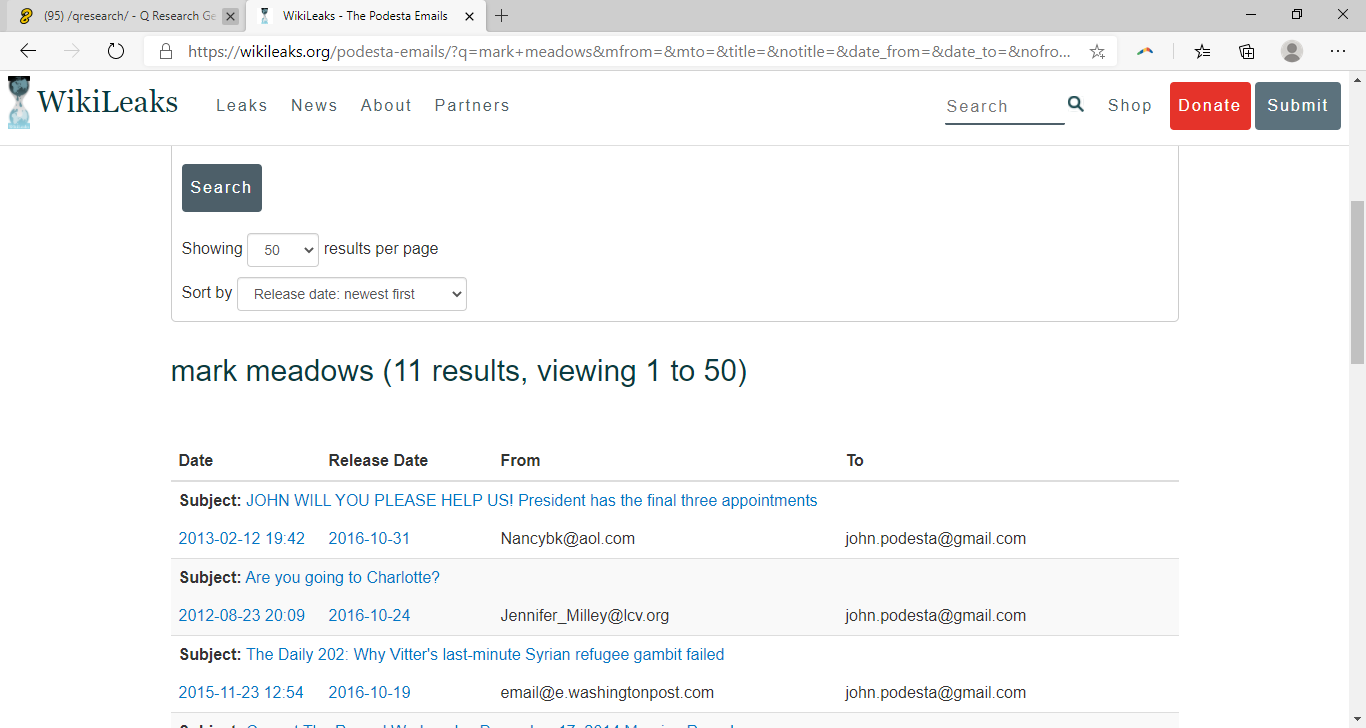1366x728 pixels.
Task: Open the Edge settings ellipsis menu
Action: 1338,51
